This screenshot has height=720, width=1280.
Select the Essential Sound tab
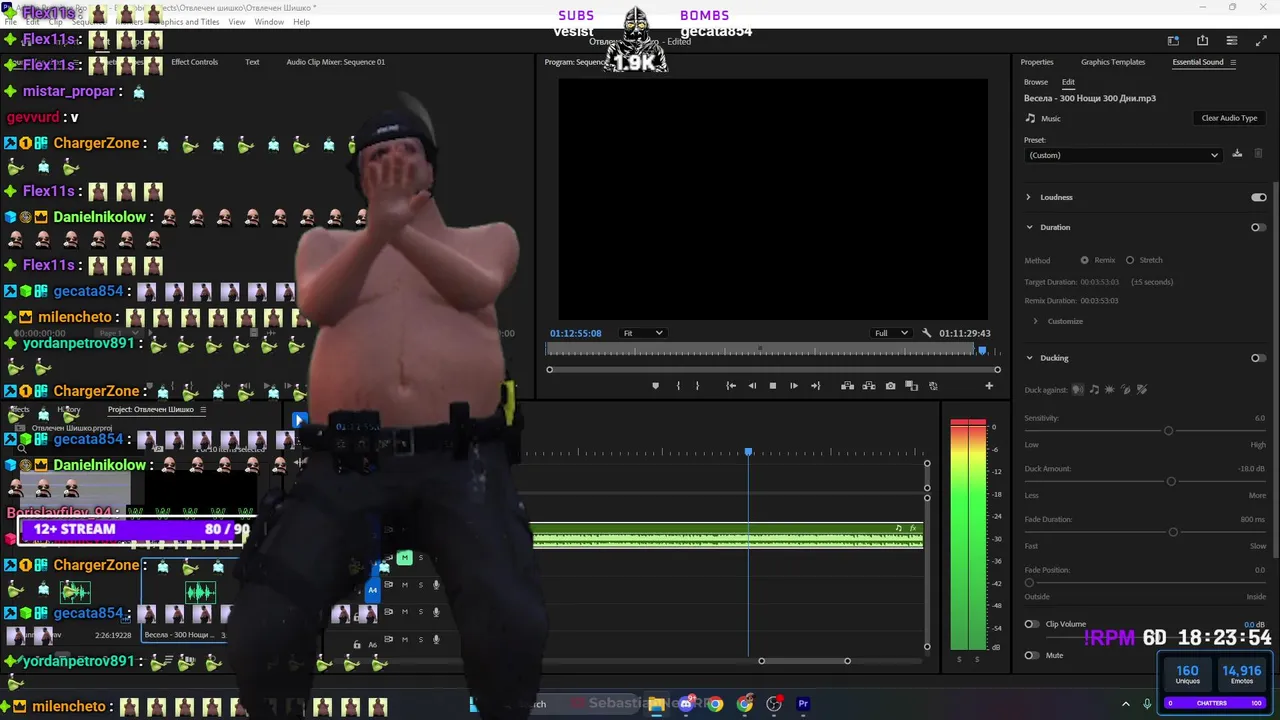click(x=1198, y=62)
